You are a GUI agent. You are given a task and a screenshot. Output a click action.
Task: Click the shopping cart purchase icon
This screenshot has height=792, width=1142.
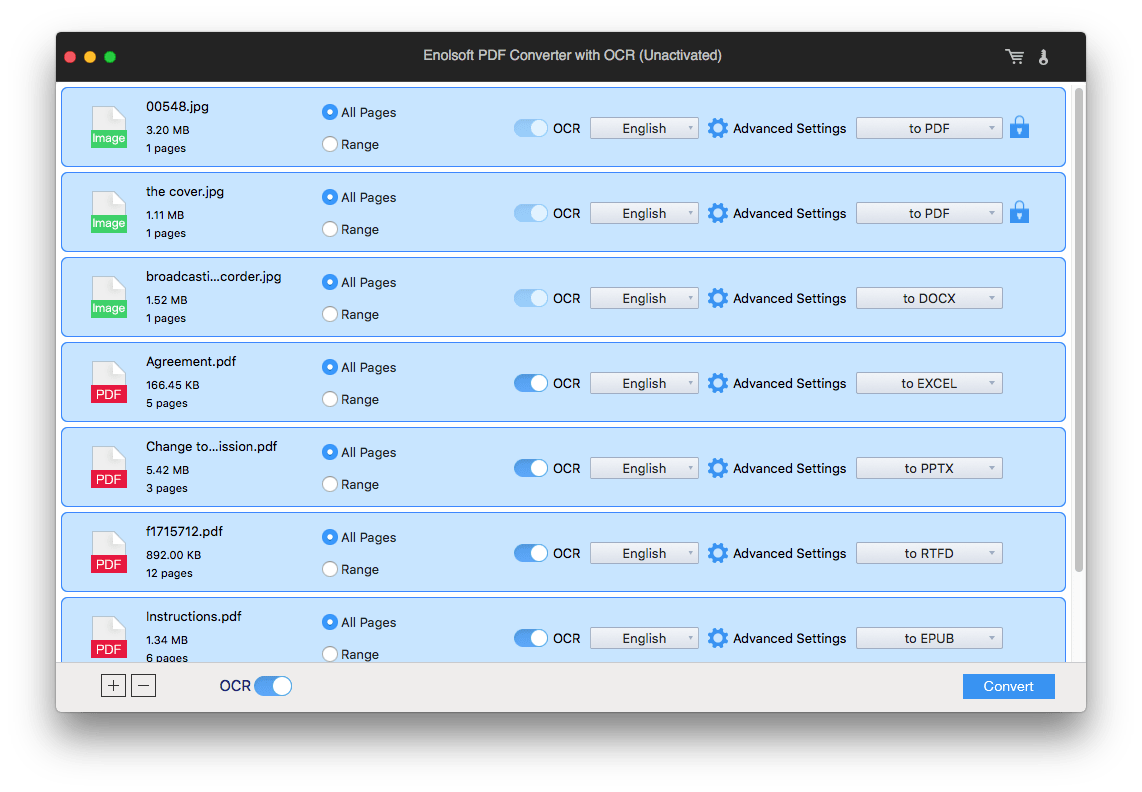[x=1015, y=57]
